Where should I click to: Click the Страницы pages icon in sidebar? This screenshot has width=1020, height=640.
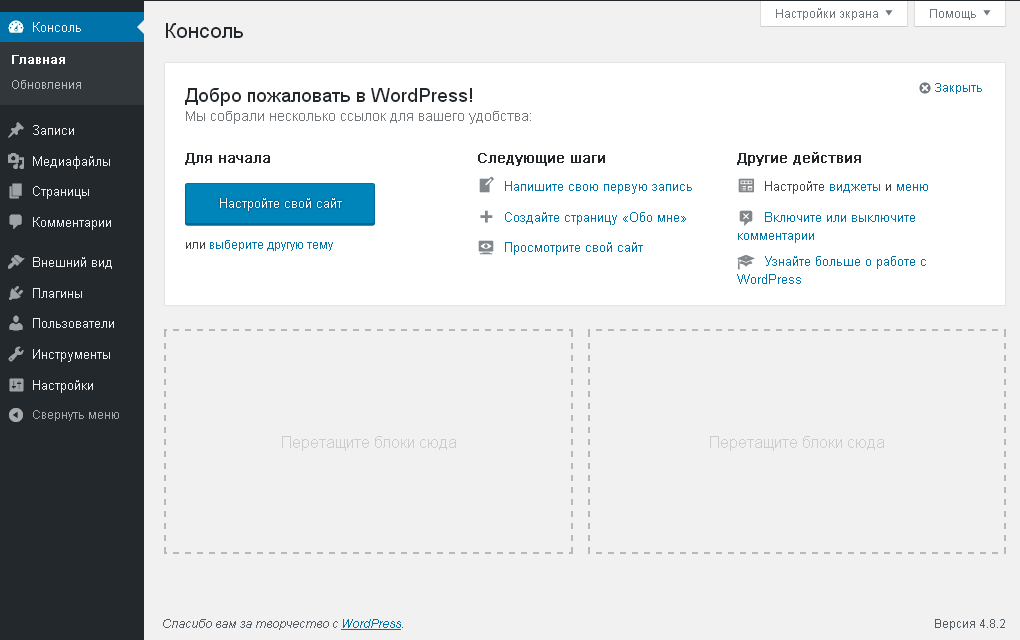[x=16, y=192]
